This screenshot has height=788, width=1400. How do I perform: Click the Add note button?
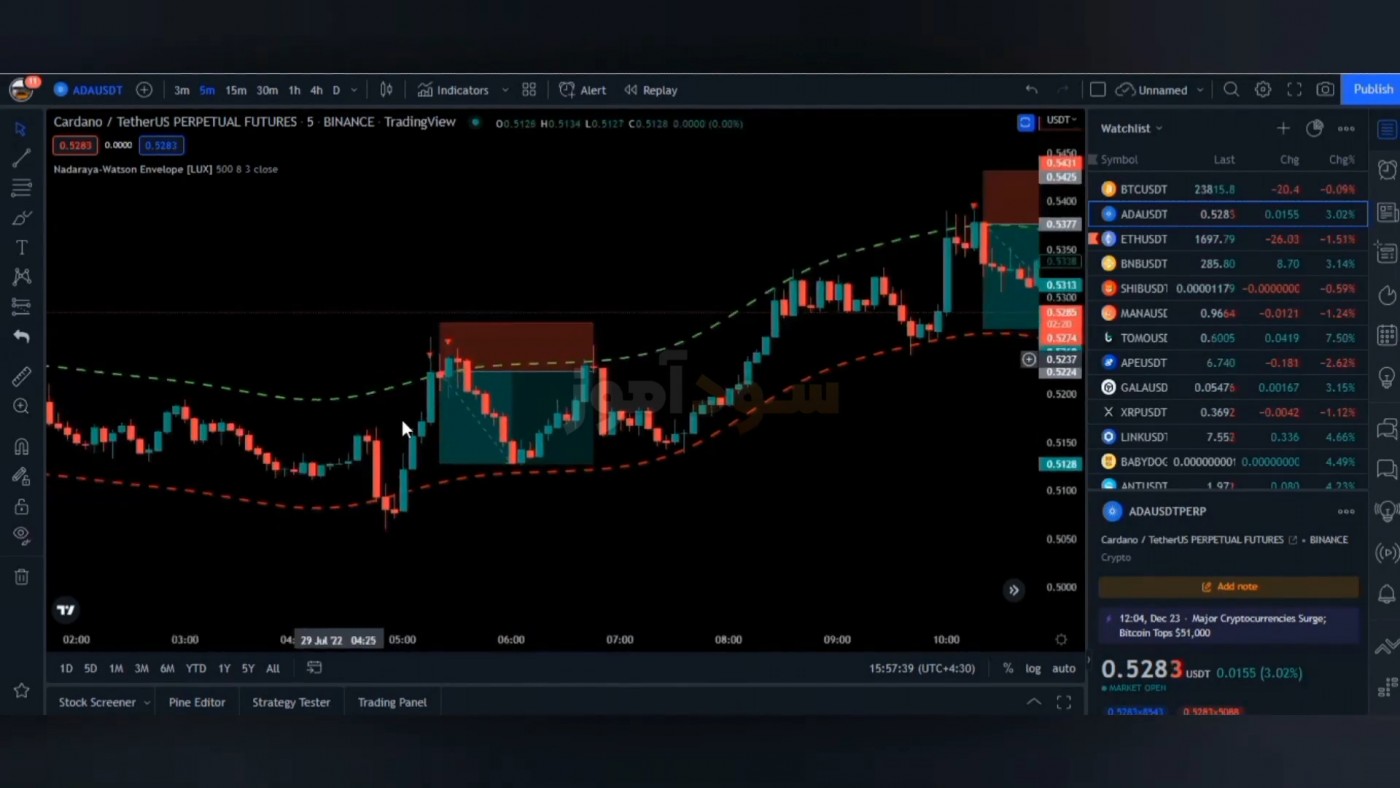pyautogui.click(x=1229, y=587)
